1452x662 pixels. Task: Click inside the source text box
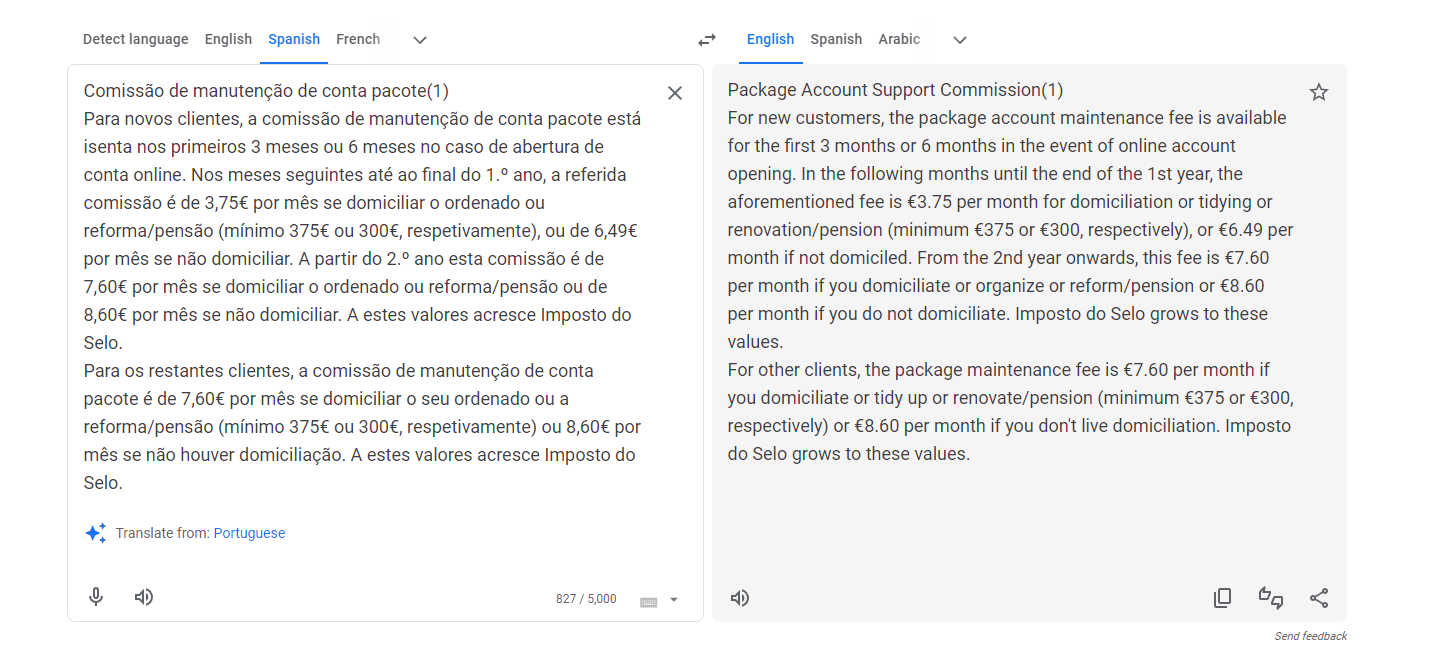coord(364,287)
